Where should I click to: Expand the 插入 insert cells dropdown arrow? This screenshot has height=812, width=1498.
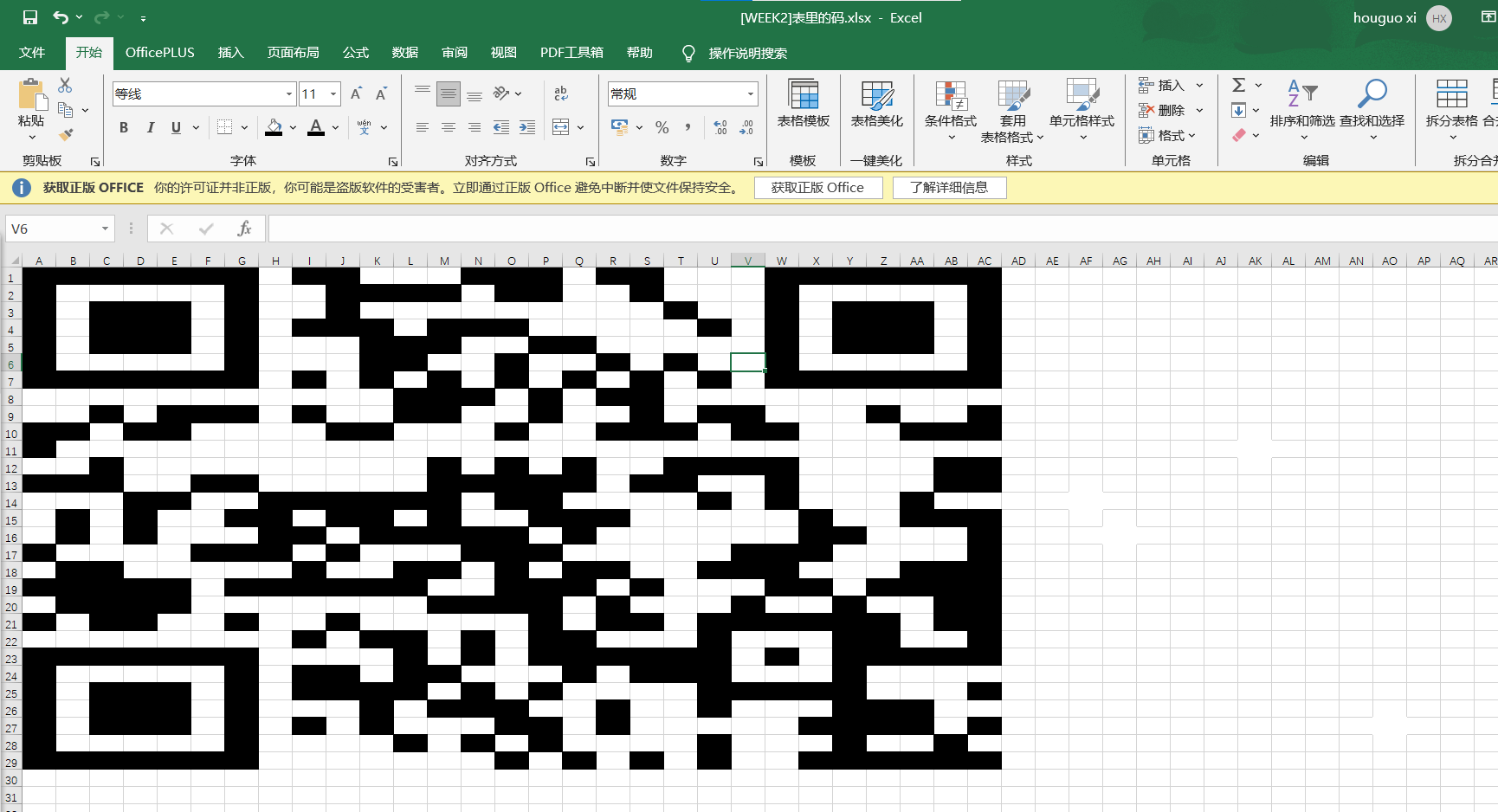1199,85
